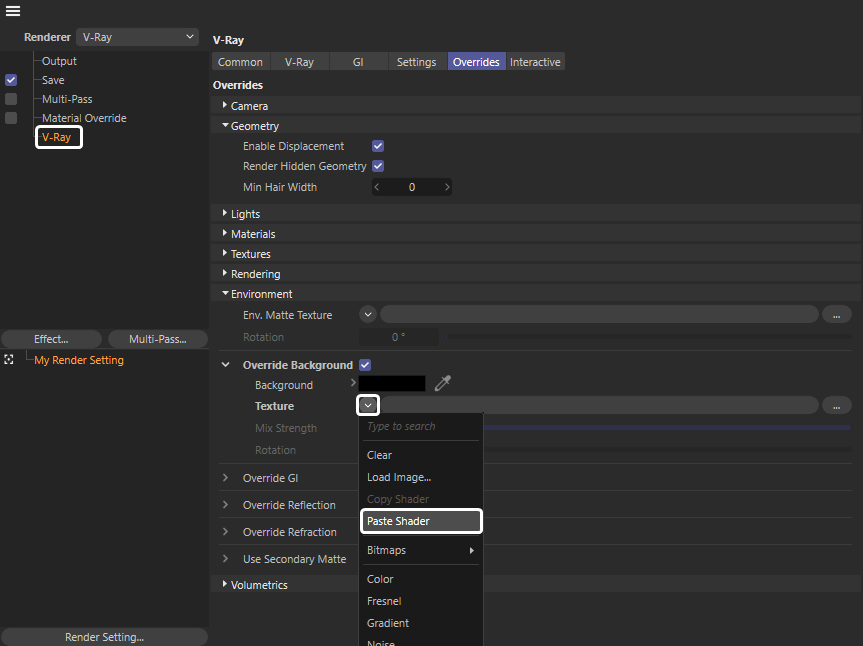The height and width of the screenshot is (646, 863).
Task: Pick color with the Background eyedropper
Action: pyautogui.click(x=443, y=383)
